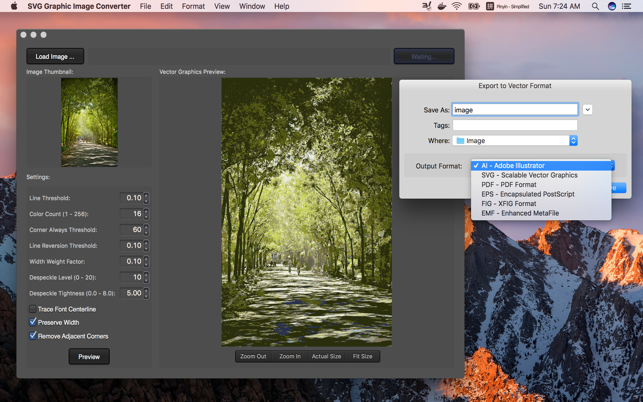
Task: Select EPS - Encapsulated PostScript option
Action: (x=527, y=194)
